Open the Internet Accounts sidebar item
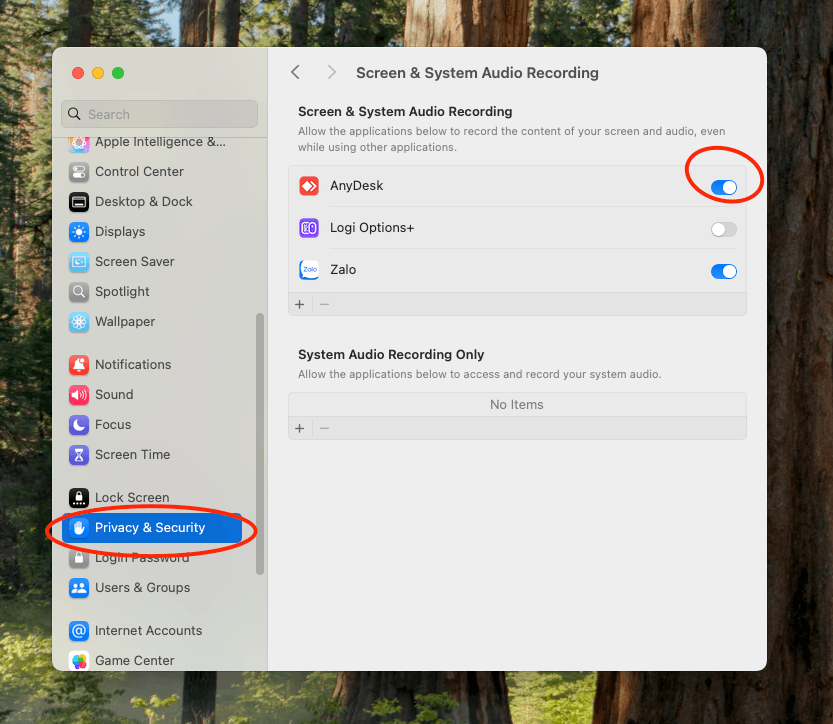The image size is (833, 724). pyautogui.click(x=153, y=631)
